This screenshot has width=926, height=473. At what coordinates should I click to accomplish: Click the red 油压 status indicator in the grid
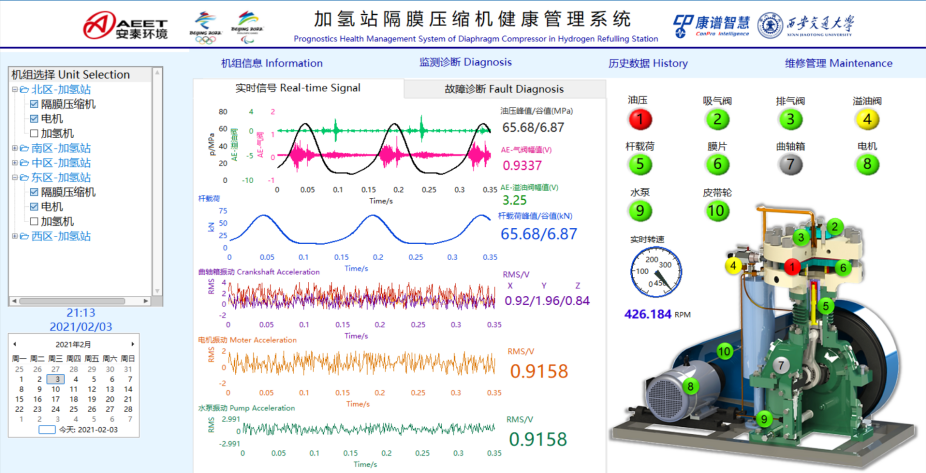(x=641, y=119)
